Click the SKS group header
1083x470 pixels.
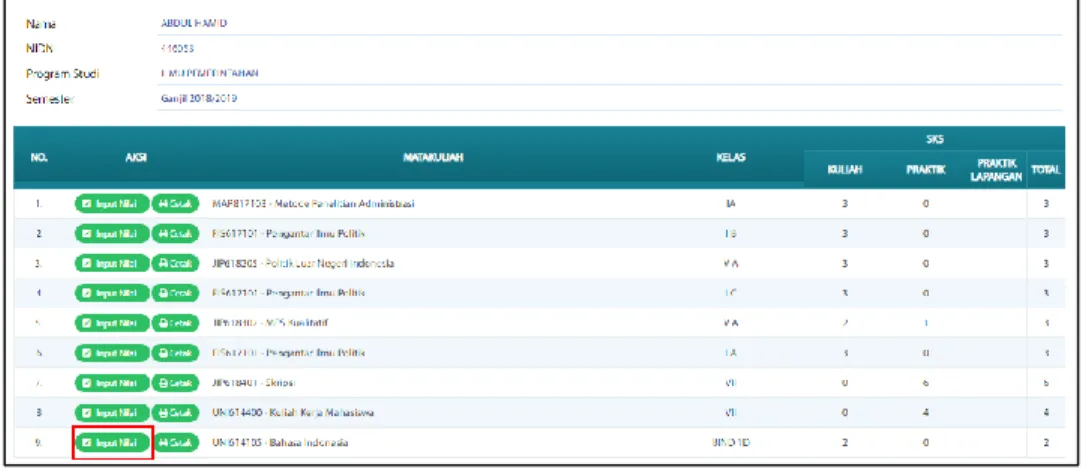(x=937, y=140)
